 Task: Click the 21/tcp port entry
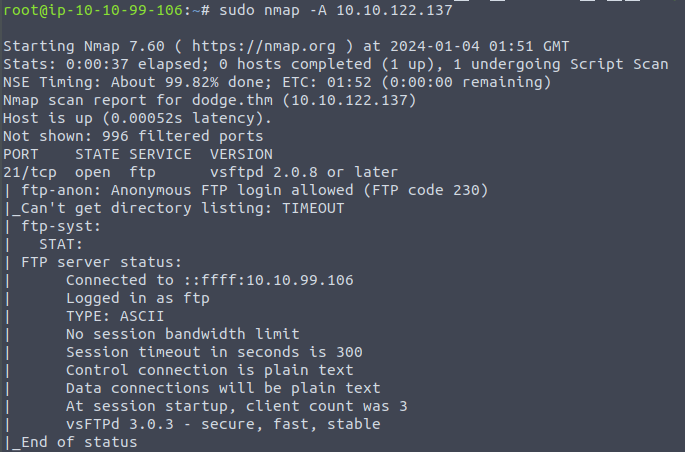29,172
